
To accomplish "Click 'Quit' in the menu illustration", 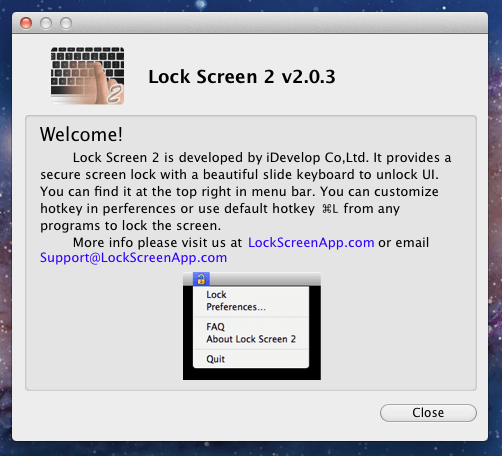I will (x=215, y=359).
